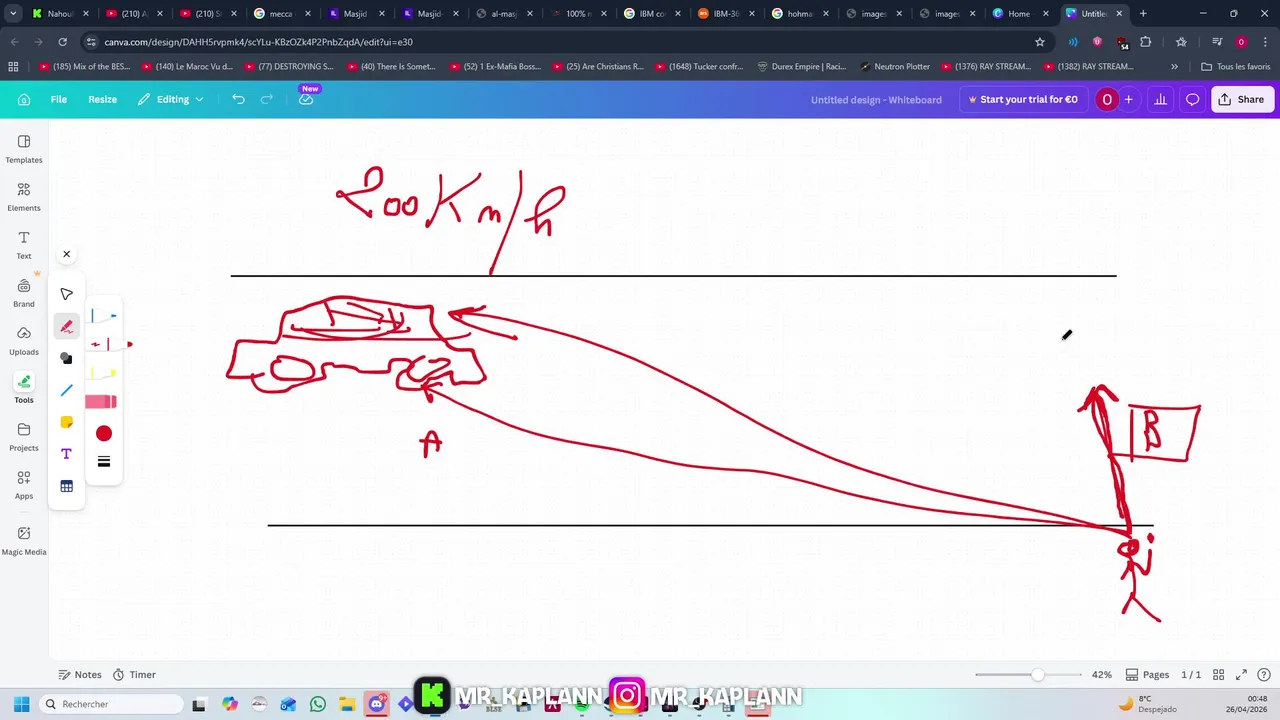Close the floating drawing toolbar
1280x720 pixels.
pyautogui.click(x=67, y=254)
